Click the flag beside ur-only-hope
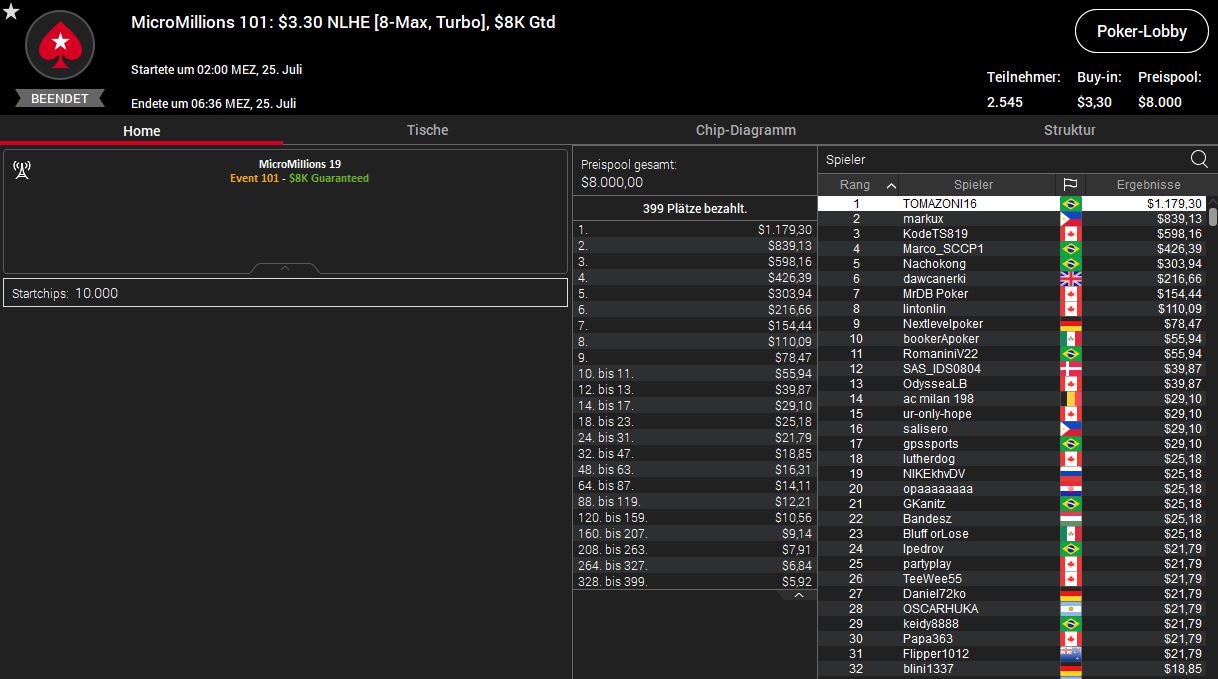1218x679 pixels. tap(1070, 414)
